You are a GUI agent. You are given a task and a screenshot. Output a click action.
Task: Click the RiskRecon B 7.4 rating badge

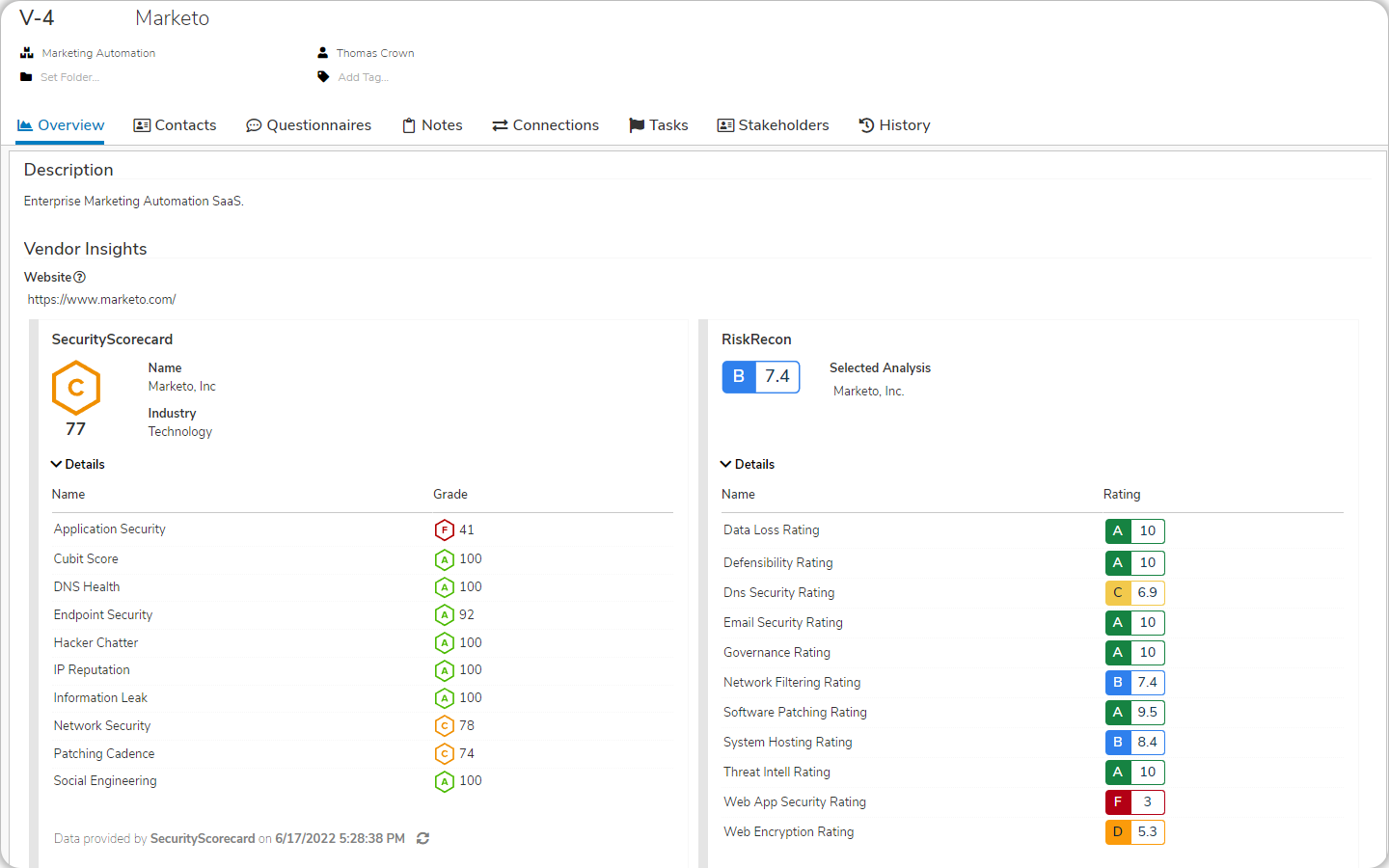[x=761, y=376]
